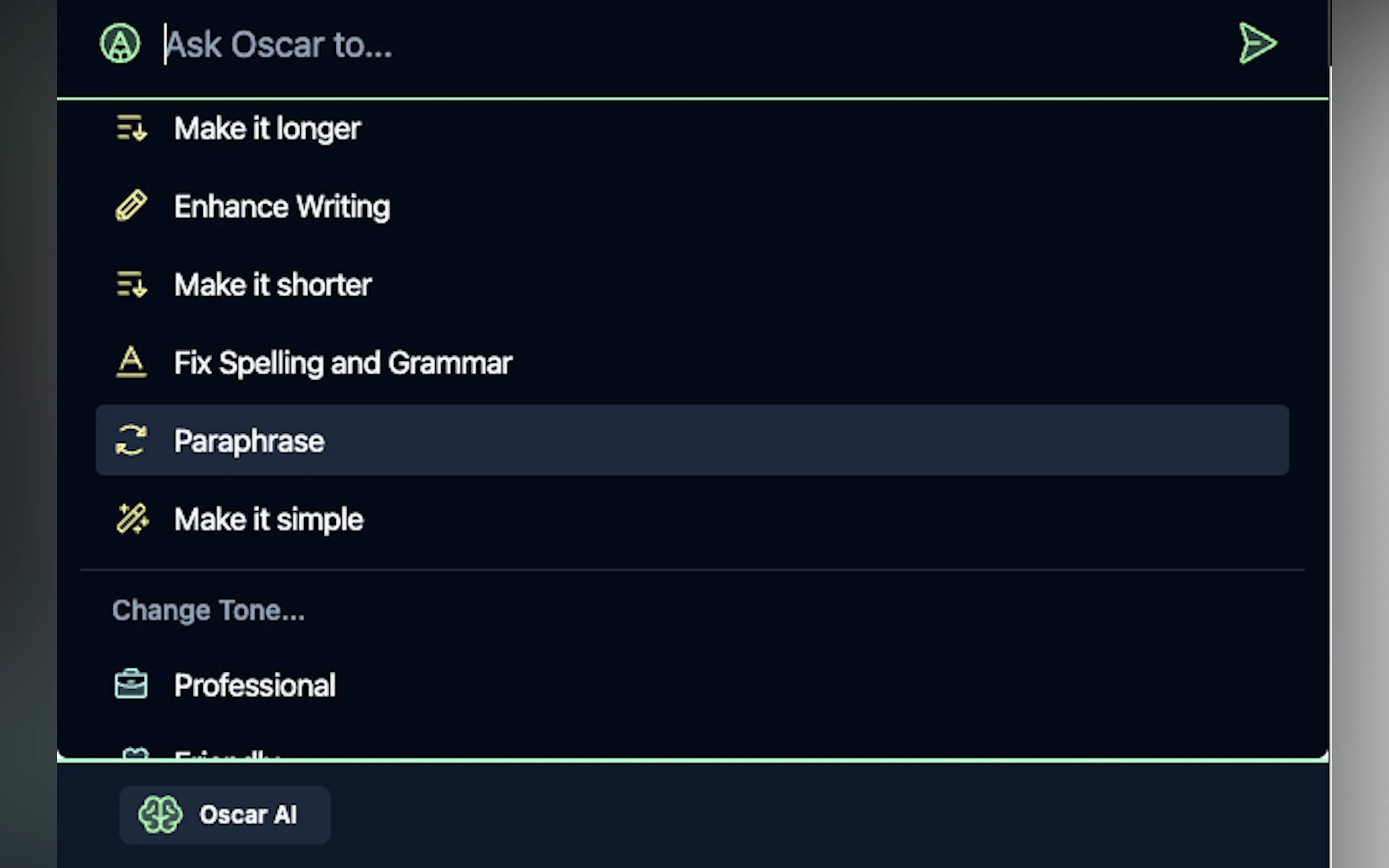
Task: Click the scrollbar thumb at right edge
Action: point(1330,32)
